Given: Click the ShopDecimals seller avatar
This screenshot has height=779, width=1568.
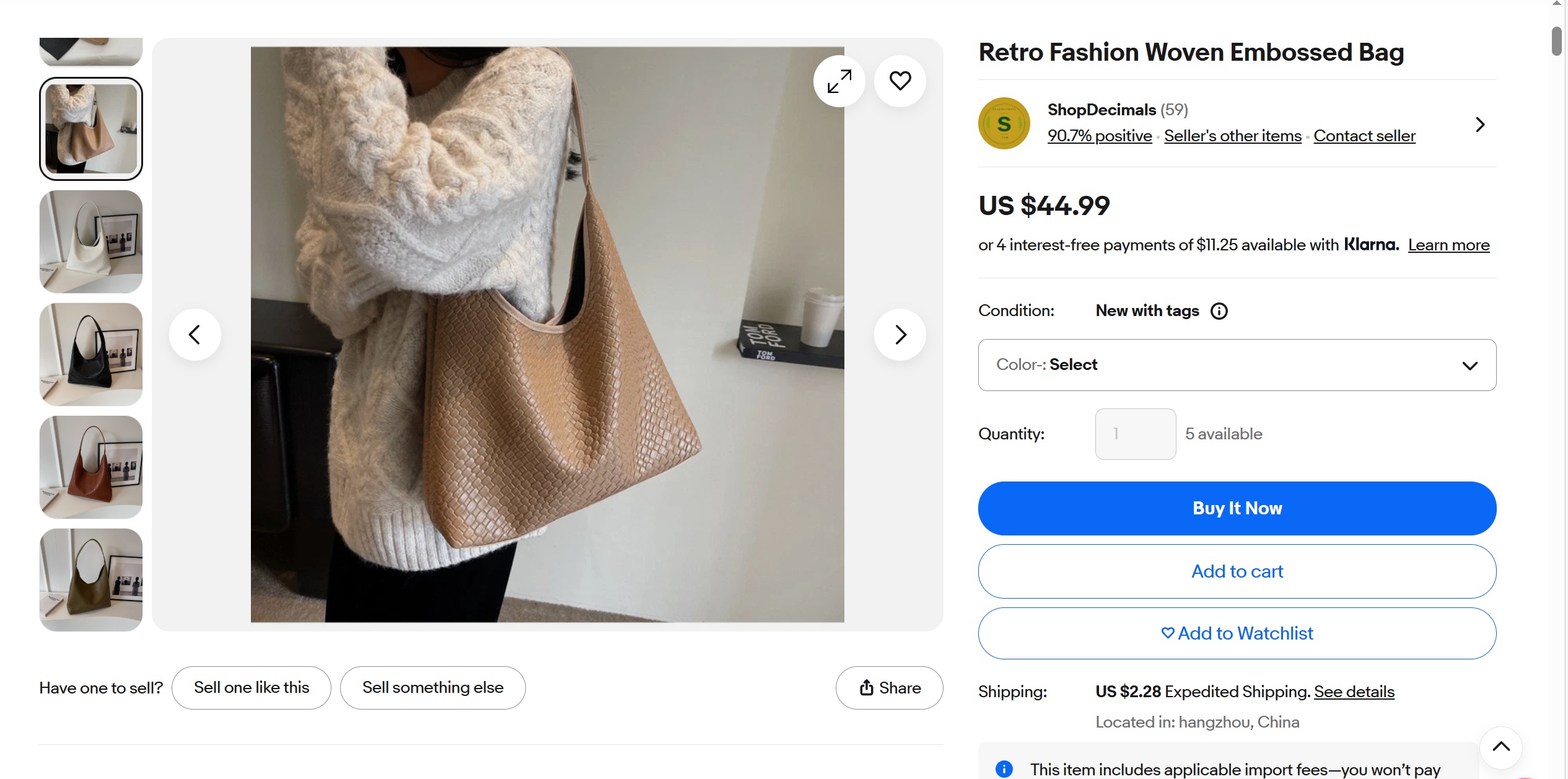Looking at the screenshot, I should point(1004,123).
